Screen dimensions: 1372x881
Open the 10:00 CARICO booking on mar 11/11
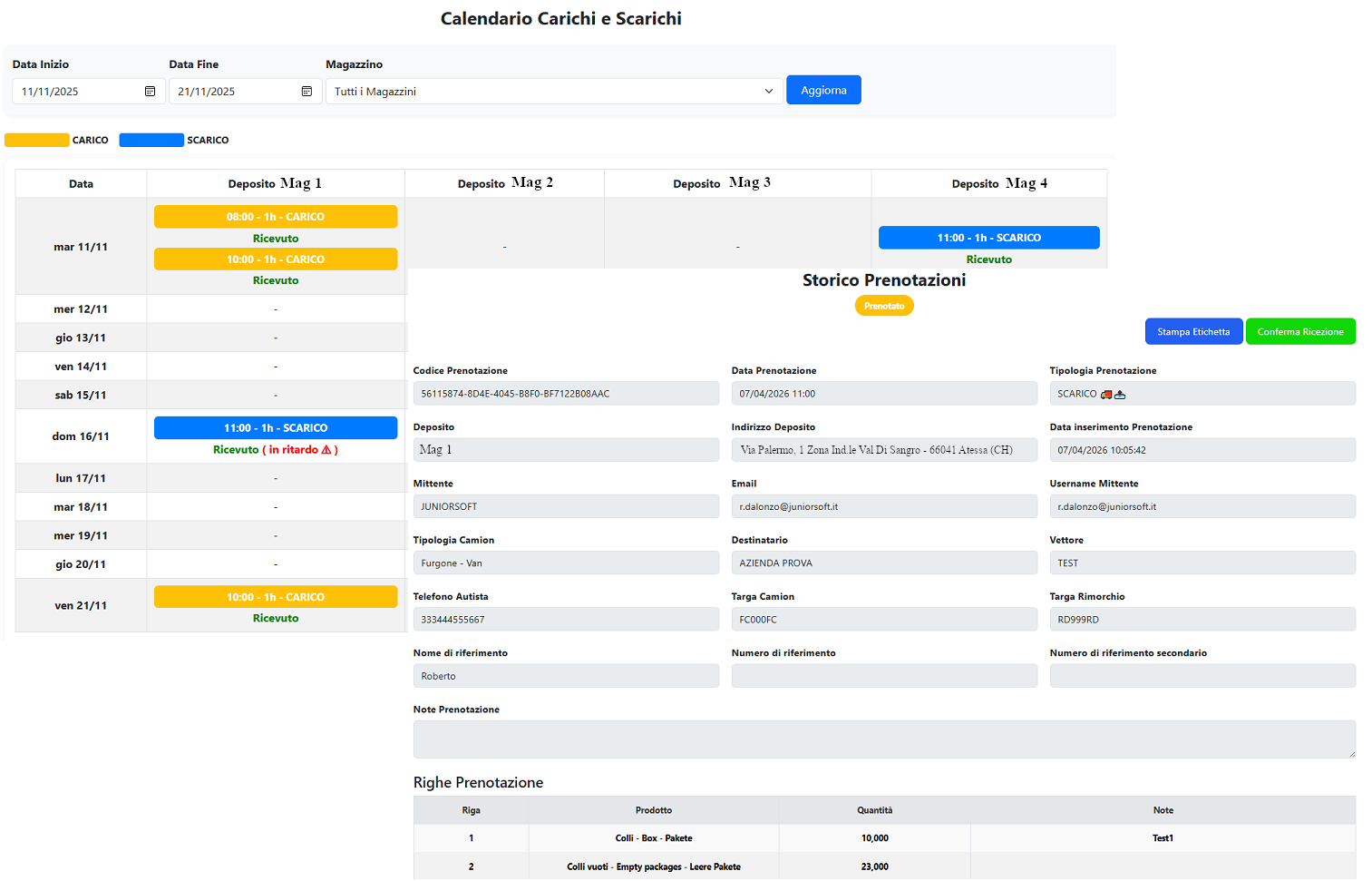(276, 259)
